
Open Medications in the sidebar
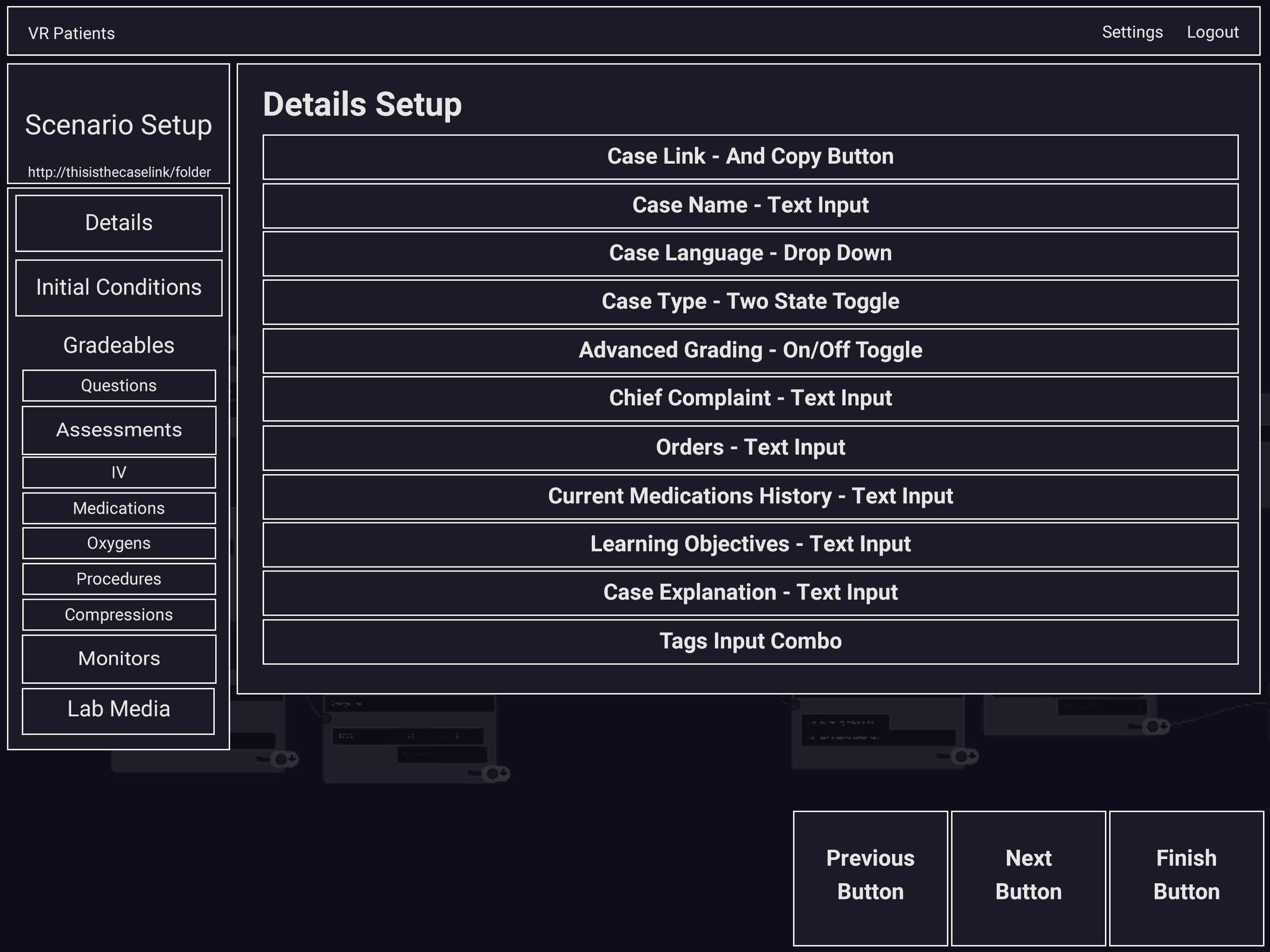119,508
